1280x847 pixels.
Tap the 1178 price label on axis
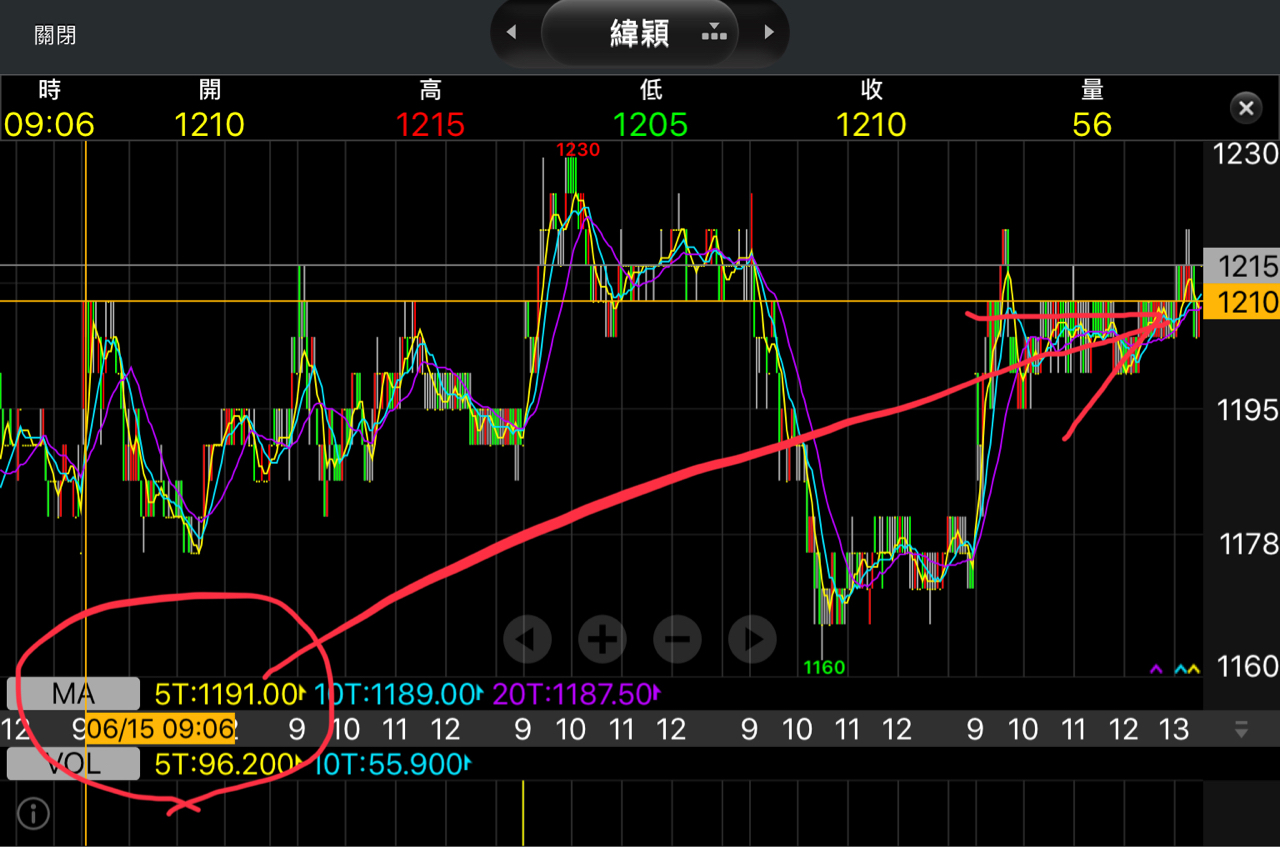1247,544
